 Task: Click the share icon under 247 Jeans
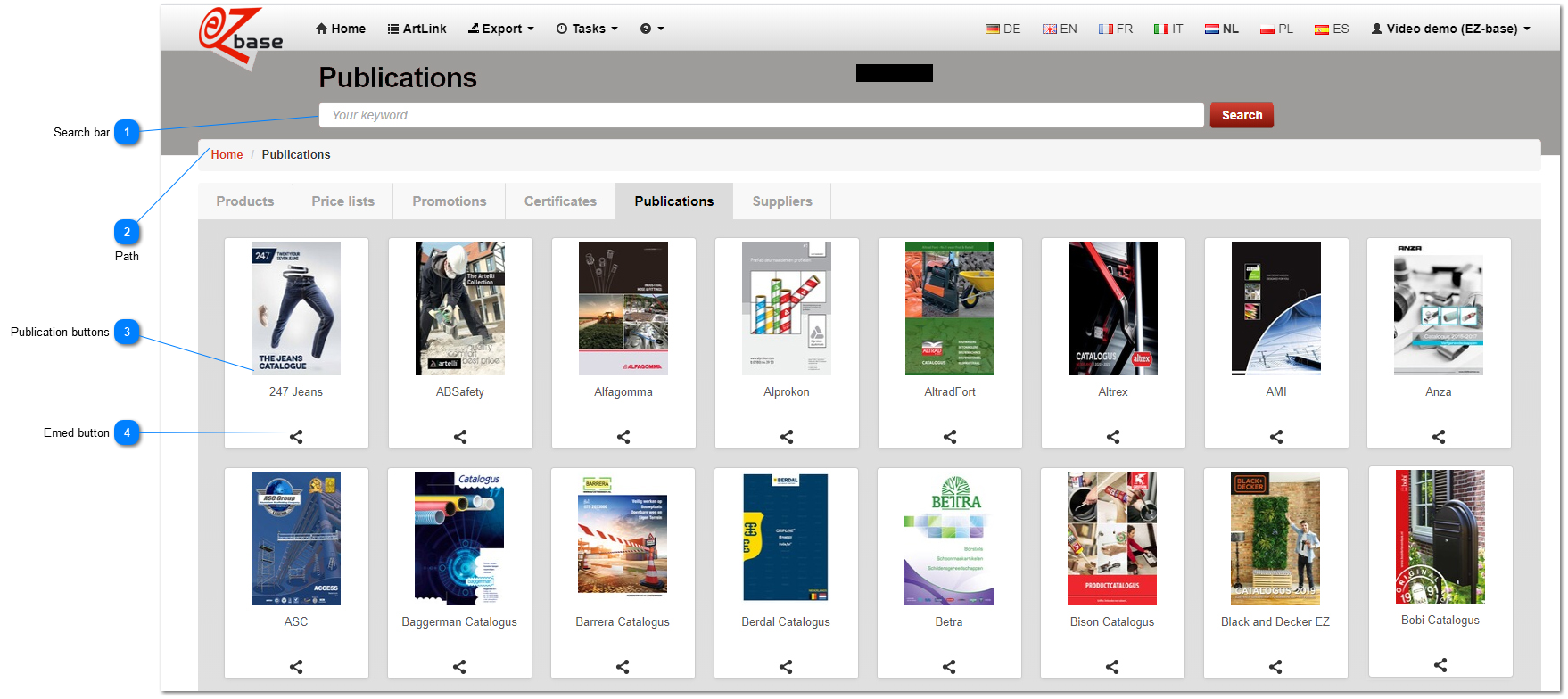pos(296,437)
